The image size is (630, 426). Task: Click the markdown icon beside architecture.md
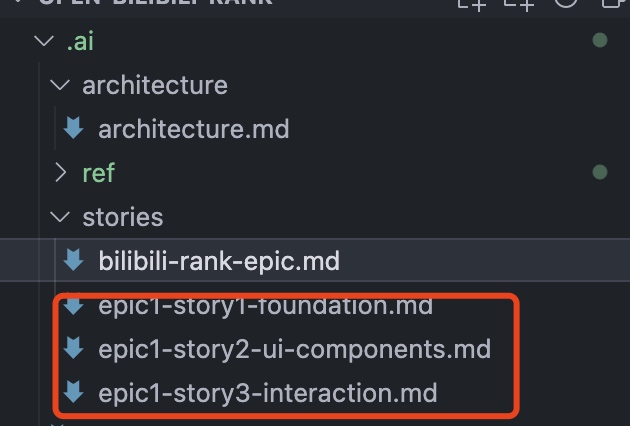(x=74, y=128)
